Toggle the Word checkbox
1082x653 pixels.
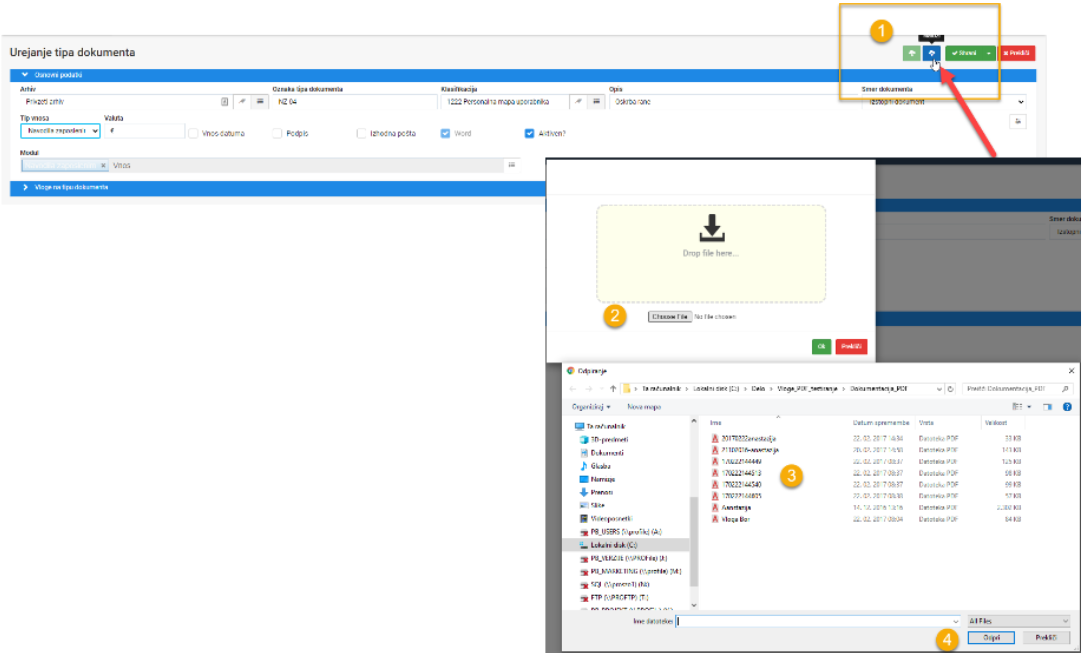click(x=445, y=133)
